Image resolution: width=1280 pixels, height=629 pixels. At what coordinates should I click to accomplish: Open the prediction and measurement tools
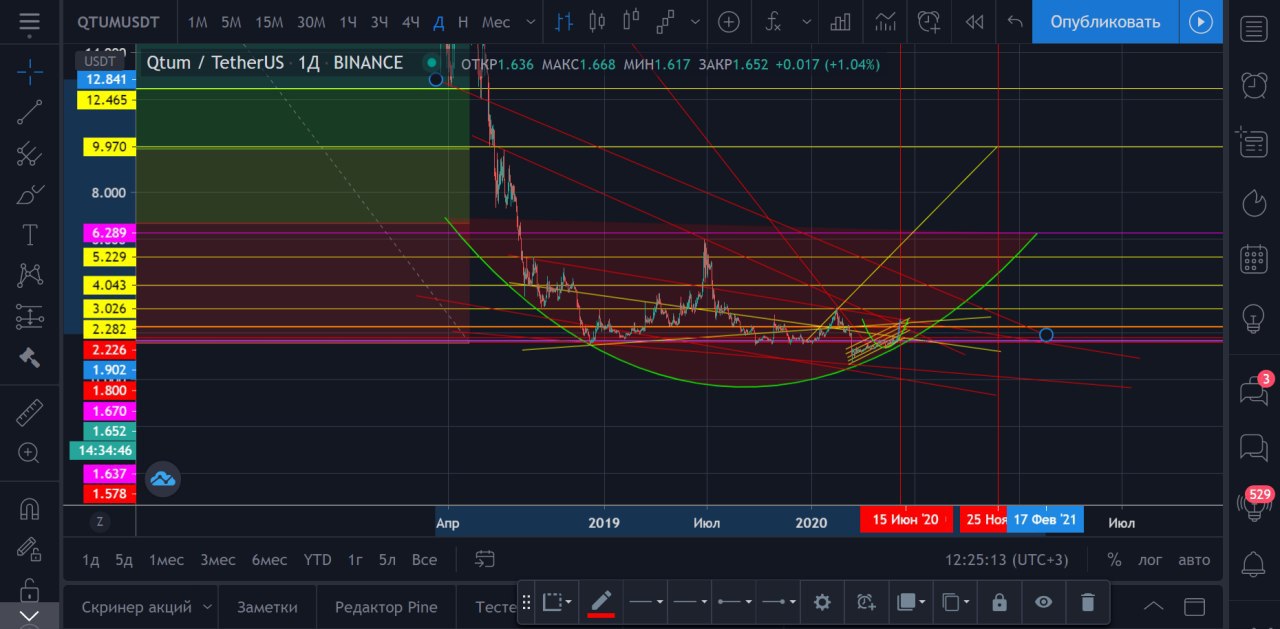pos(30,316)
